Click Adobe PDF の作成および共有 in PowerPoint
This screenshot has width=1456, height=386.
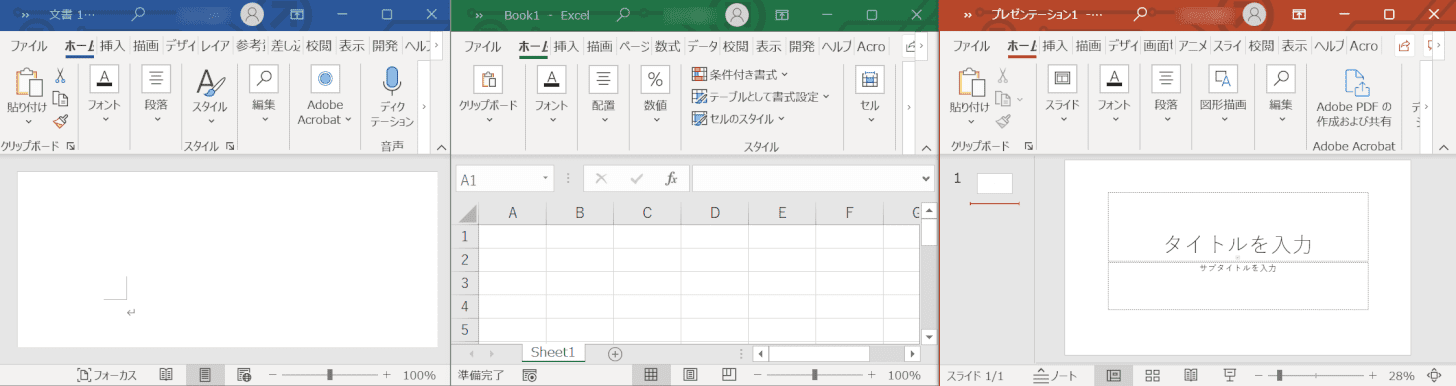[1353, 98]
